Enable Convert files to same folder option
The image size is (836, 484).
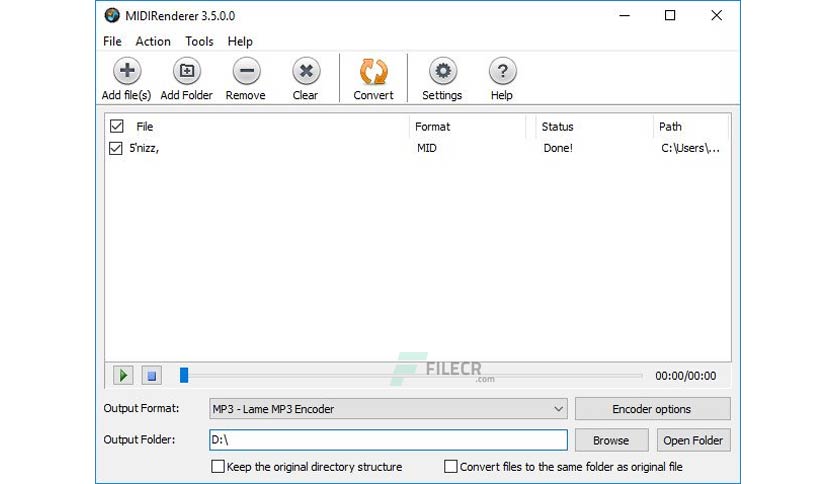click(x=451, y=466)
